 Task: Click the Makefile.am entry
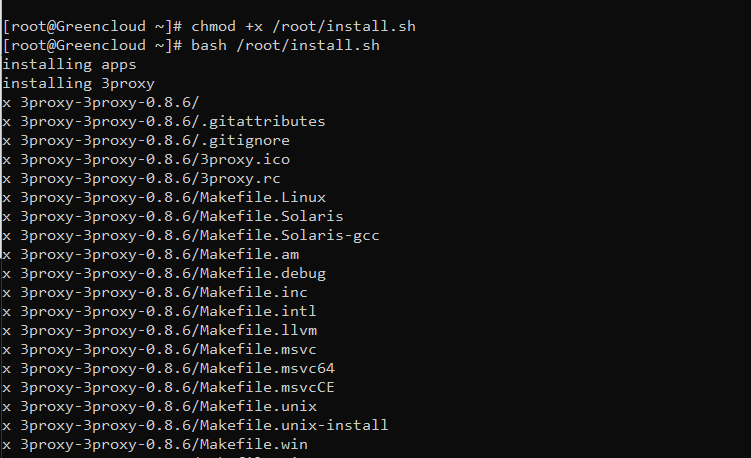[x=150, y=254]
